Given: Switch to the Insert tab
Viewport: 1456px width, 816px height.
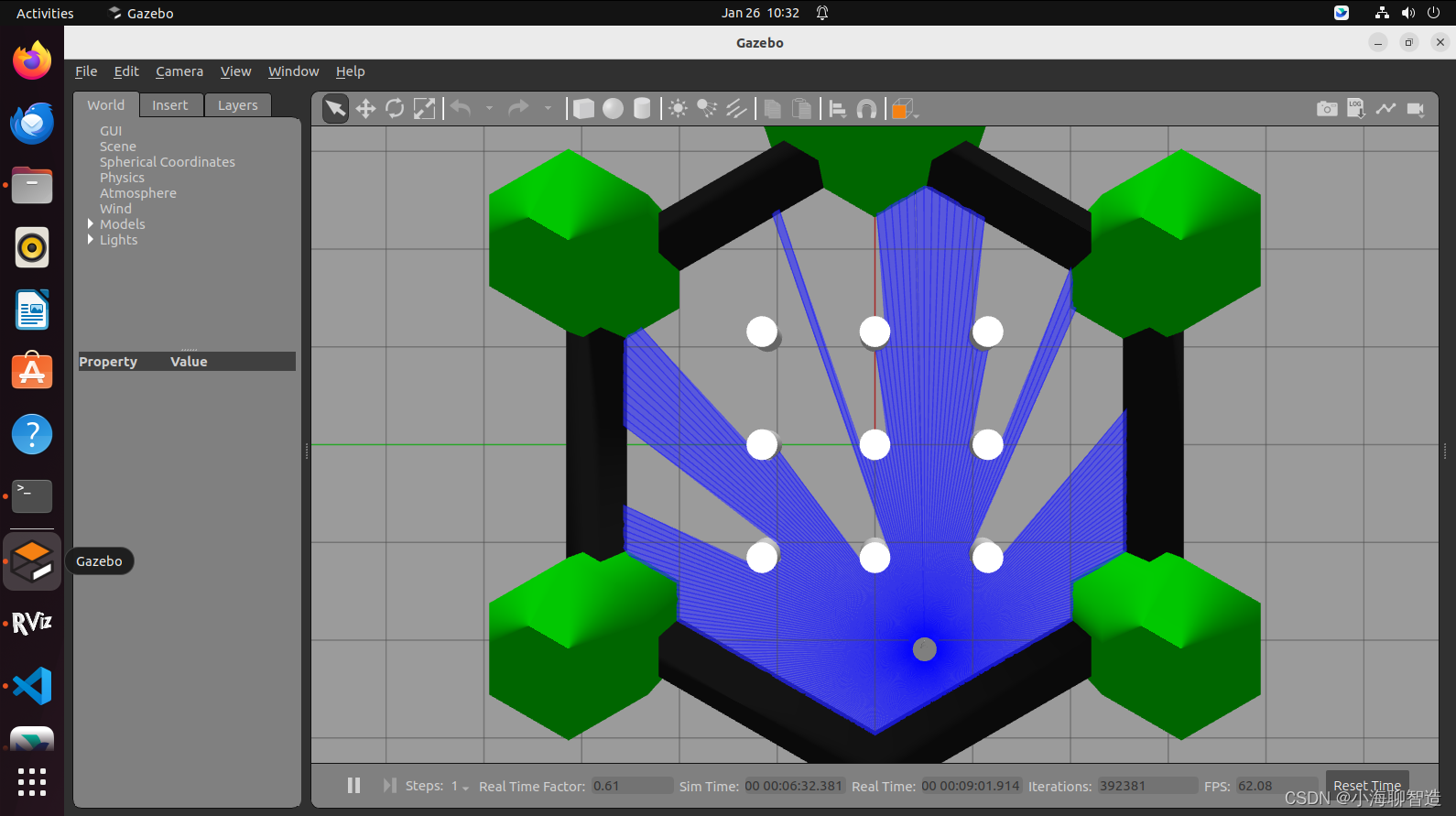Looking at the screenshot, I should [x=170, y=105].
